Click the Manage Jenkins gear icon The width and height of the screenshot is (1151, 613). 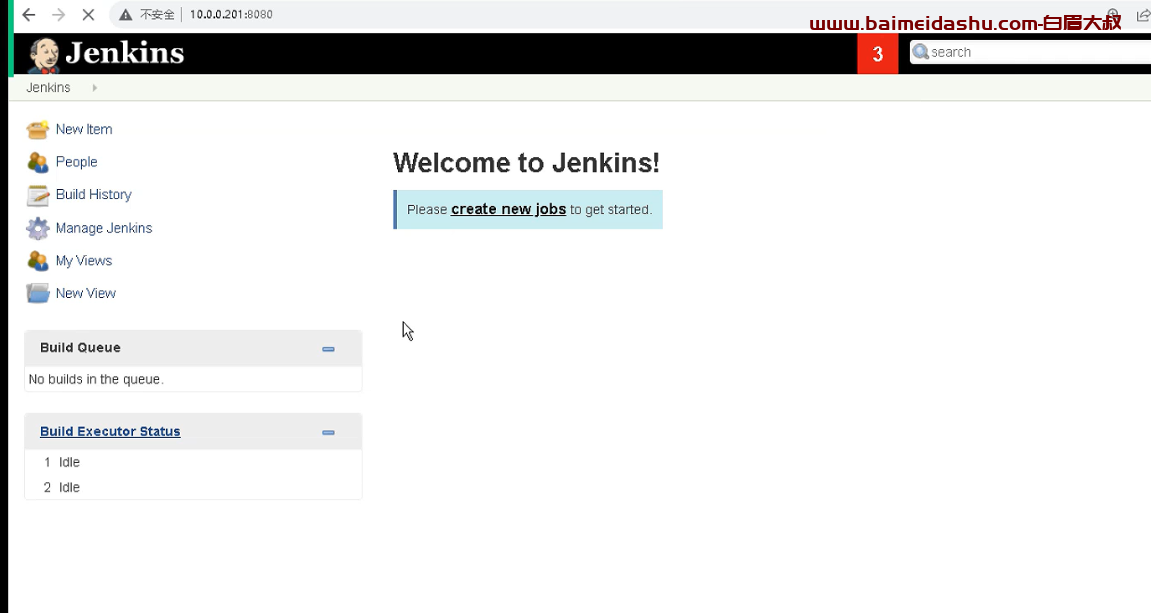37,228
